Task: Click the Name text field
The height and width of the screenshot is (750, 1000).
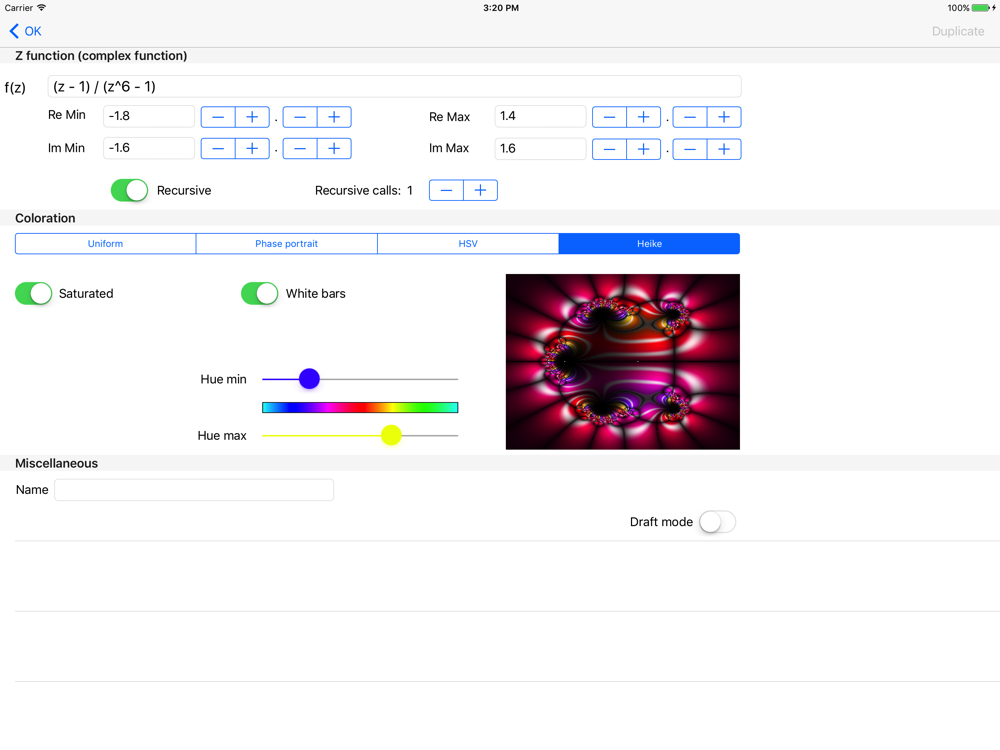Action: point(194,490)
